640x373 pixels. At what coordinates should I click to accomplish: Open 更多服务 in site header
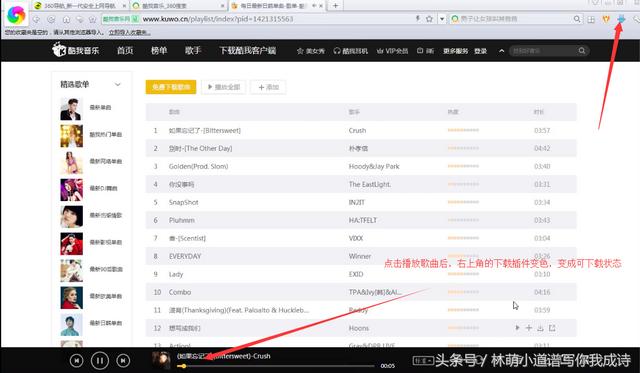pos(456,51)
